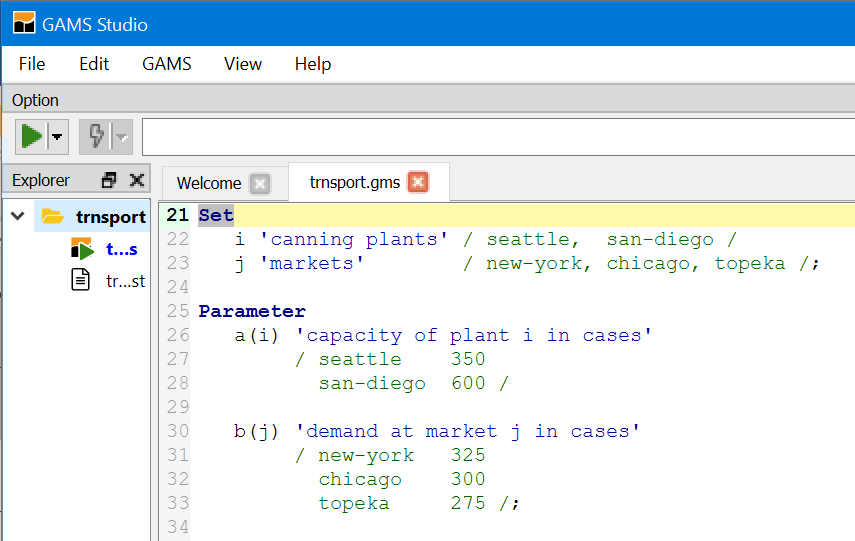The width and height of the screenshot is (855, 541).
Task: Open the File menu
Action: (32, 64)
